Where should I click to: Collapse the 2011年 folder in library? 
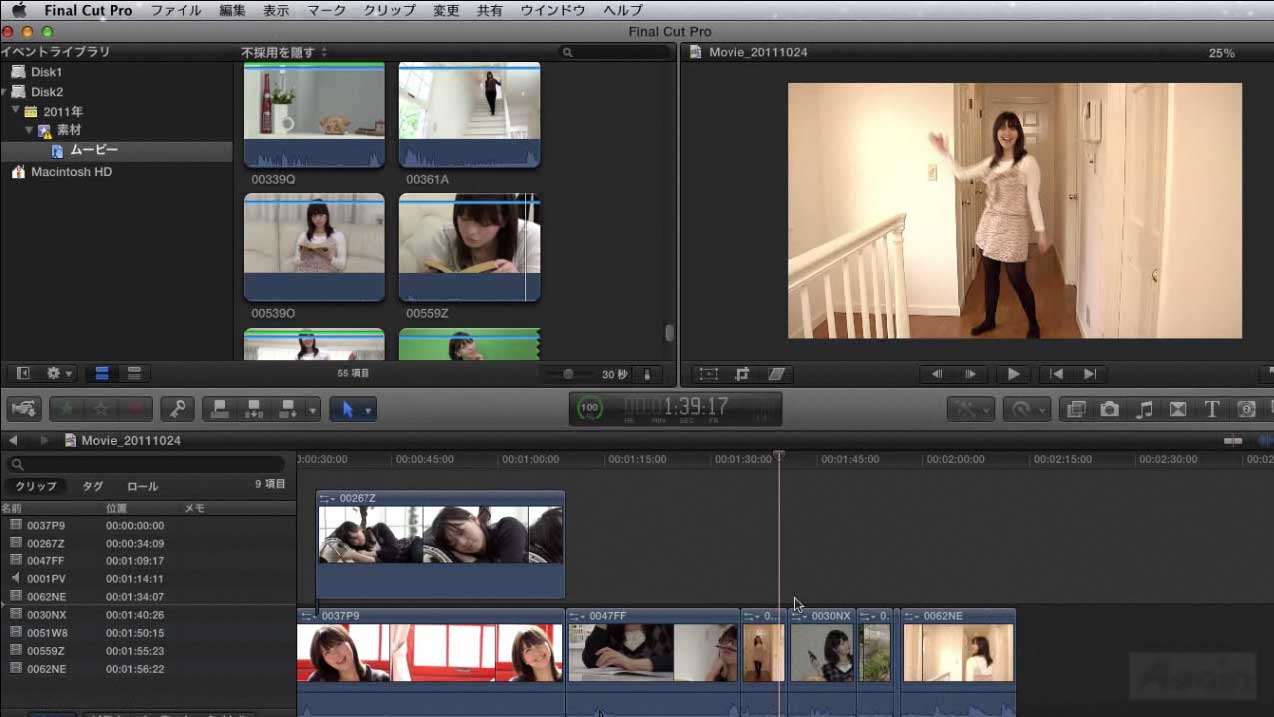point(16,111)
